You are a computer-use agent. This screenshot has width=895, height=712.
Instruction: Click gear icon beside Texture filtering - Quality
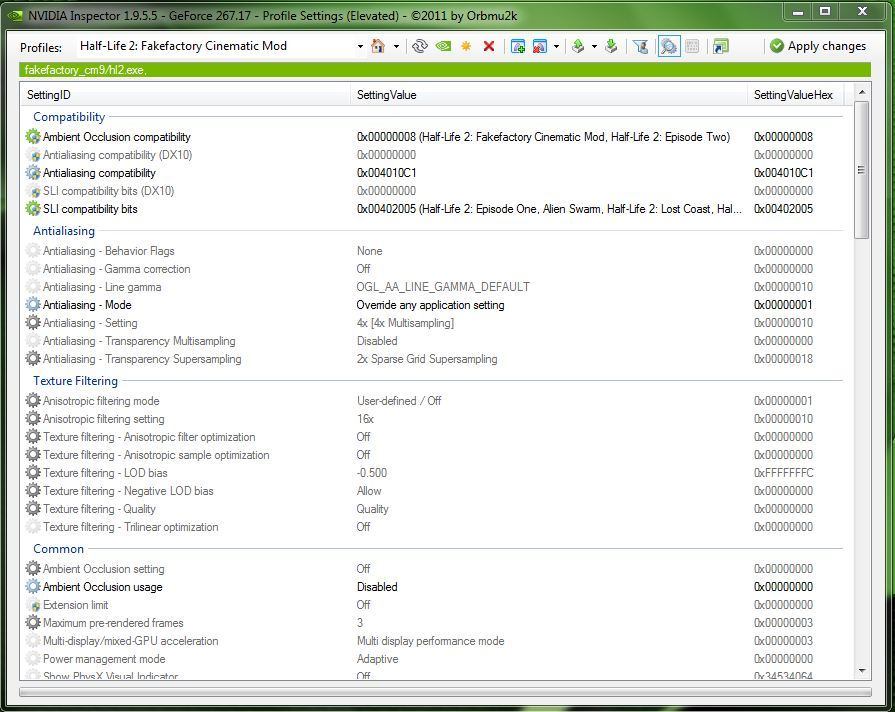[33, 508]
